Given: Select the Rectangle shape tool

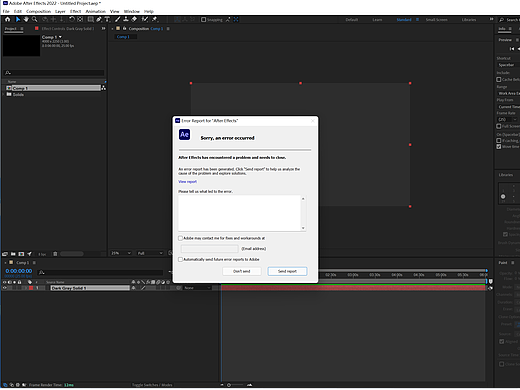Looking at the screenshot, I should point(90,19).
